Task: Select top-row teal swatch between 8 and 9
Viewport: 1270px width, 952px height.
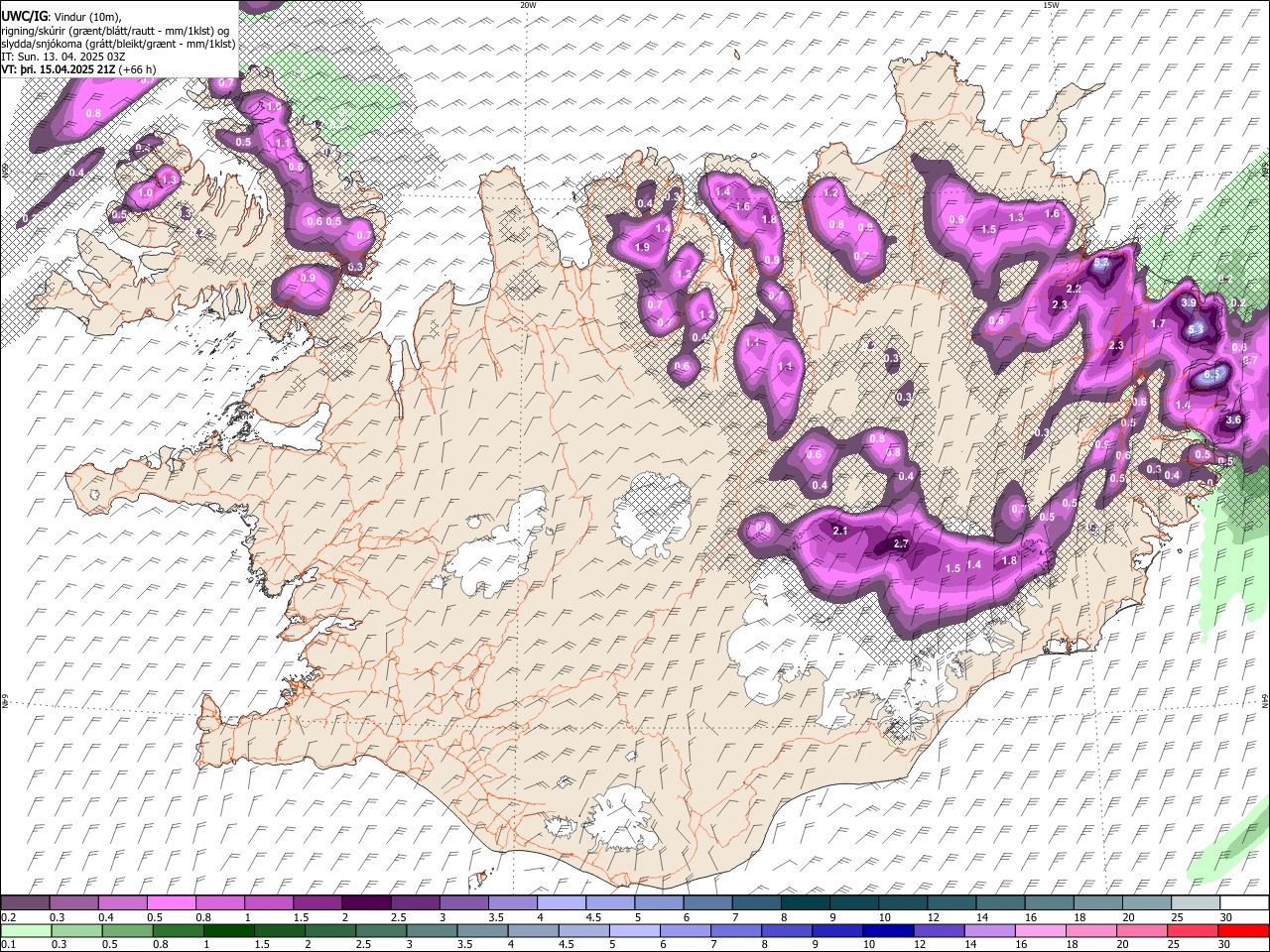Action: [x=804, y=902]
